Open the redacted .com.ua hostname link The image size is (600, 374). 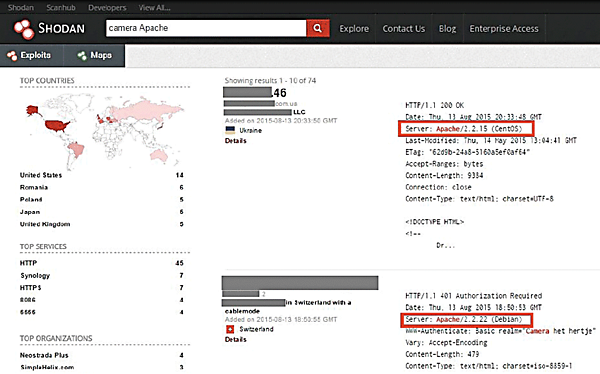(261, 103)
